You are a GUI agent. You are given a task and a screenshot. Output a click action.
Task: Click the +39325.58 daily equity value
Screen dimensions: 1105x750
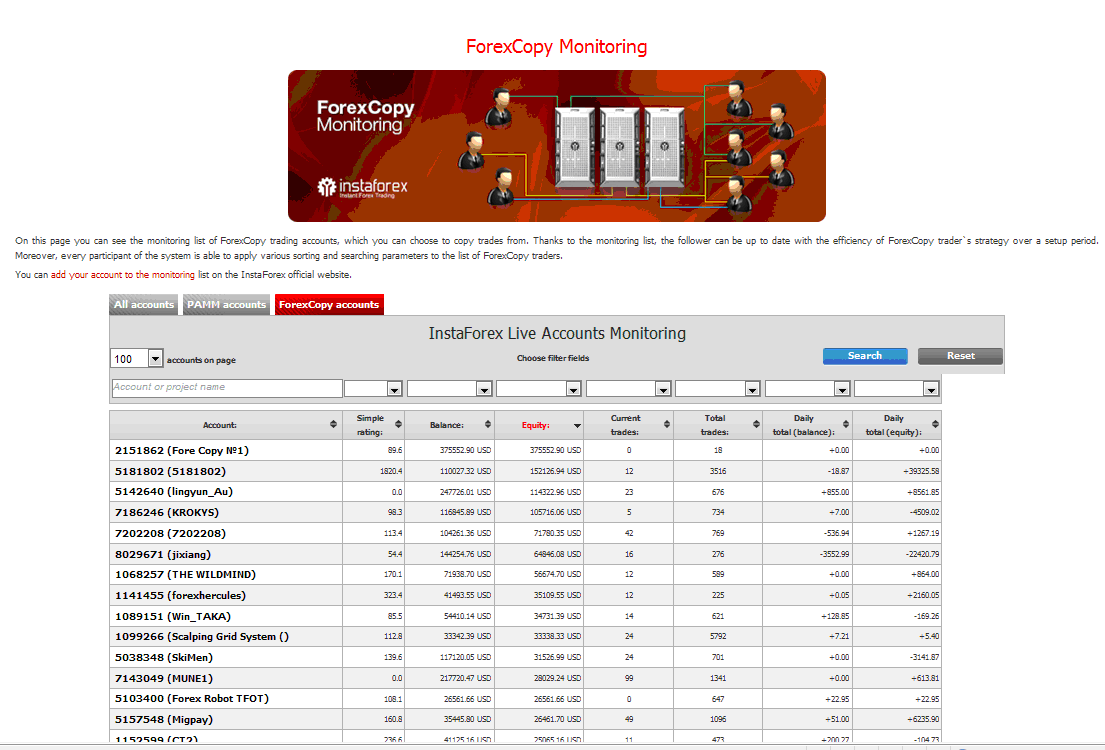(x=921, y=471)
